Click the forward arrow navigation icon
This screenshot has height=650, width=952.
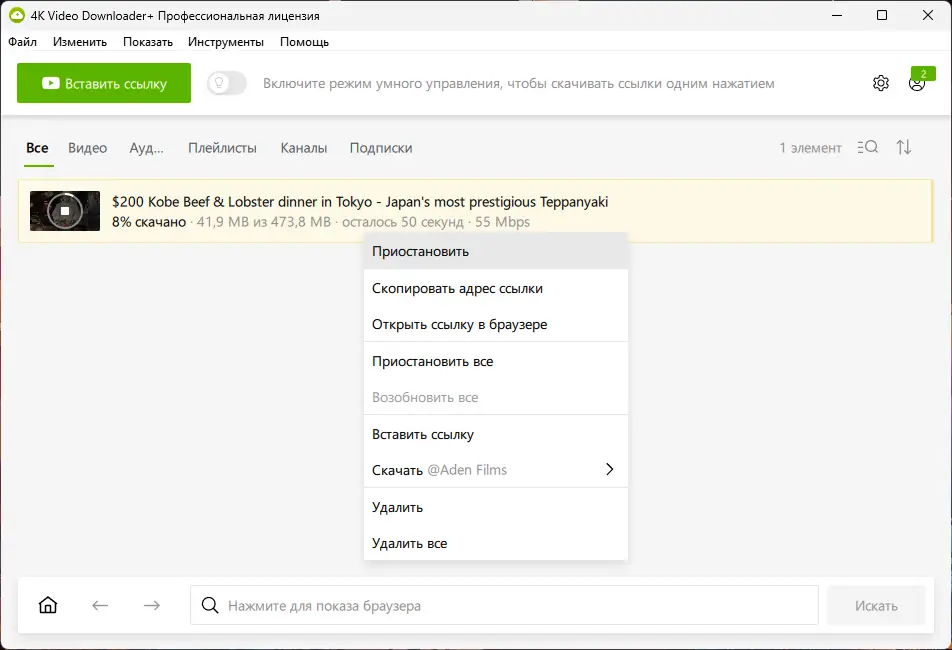pos(152,605)
